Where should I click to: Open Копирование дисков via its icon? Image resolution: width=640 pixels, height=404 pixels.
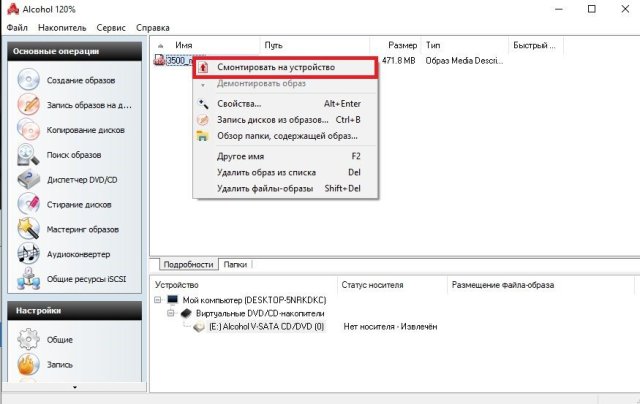[28, 130]
